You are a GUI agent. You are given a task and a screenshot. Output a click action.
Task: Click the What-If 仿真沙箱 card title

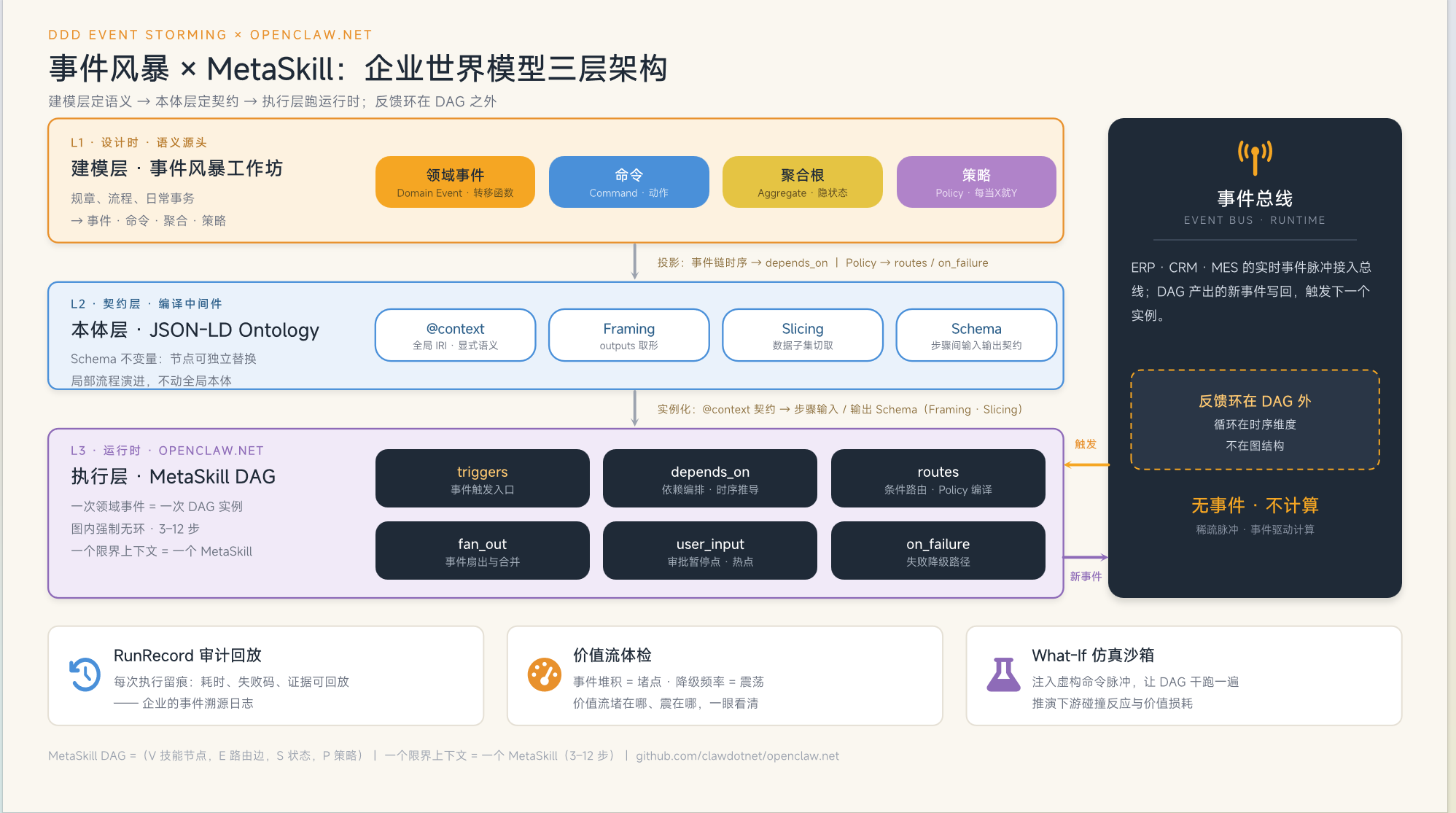coord(1093,656)
